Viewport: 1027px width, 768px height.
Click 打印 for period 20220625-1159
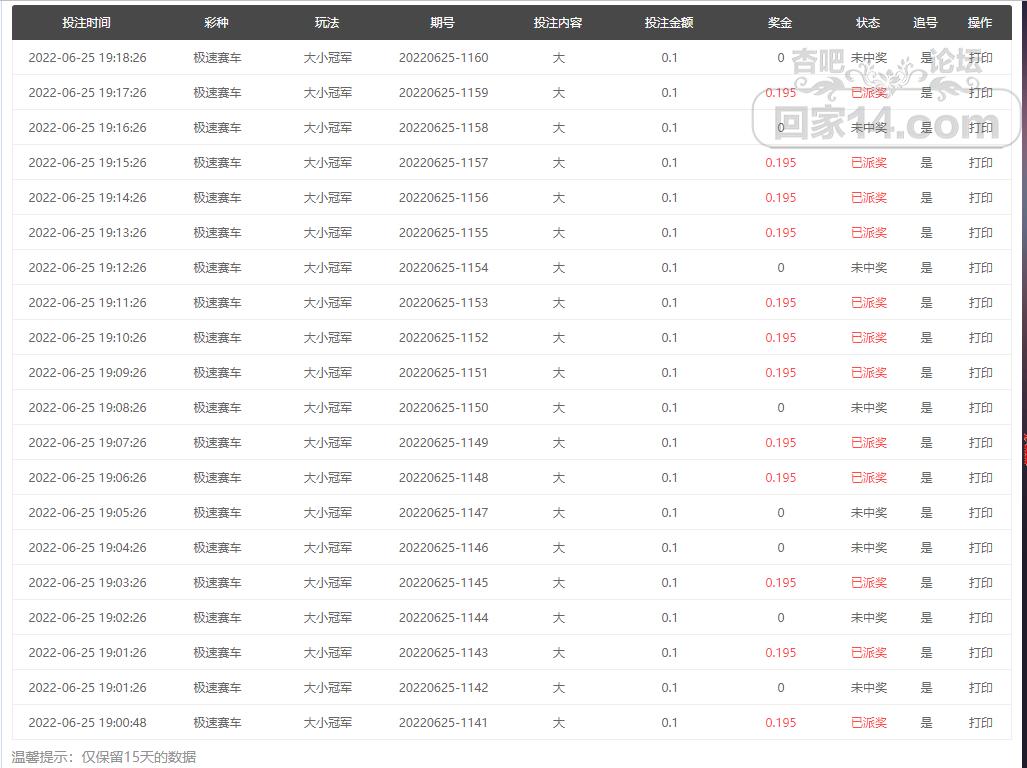(x=980, y=92)
